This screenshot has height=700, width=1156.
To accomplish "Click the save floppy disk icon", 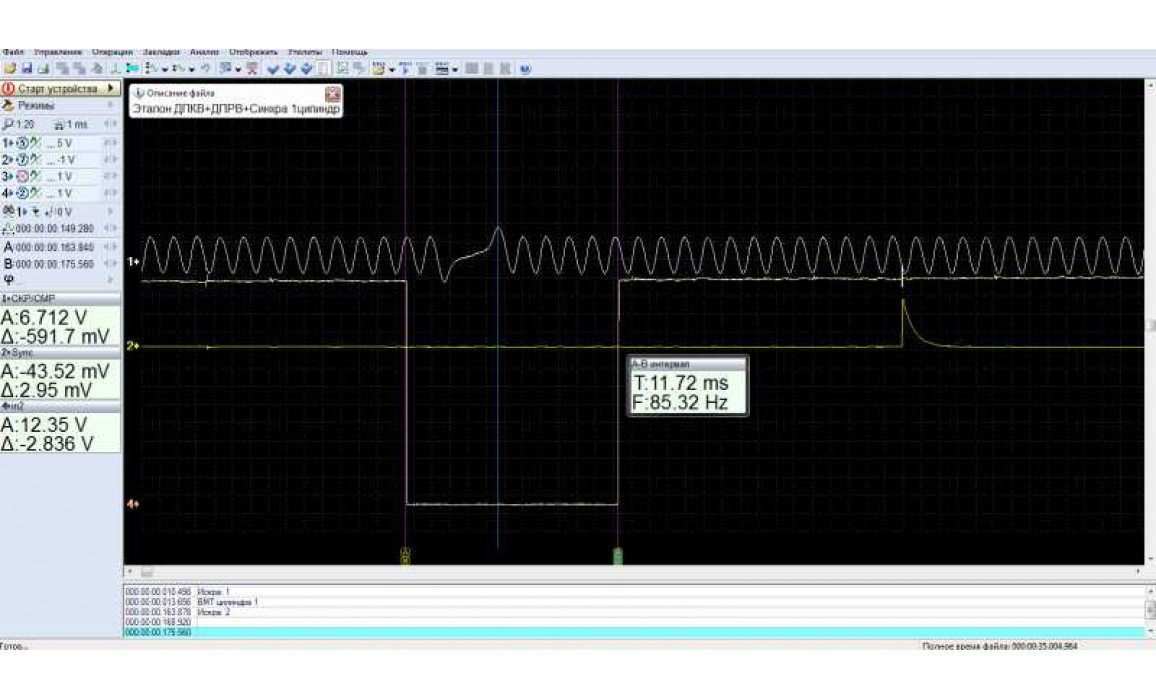I will coord(27,69).
